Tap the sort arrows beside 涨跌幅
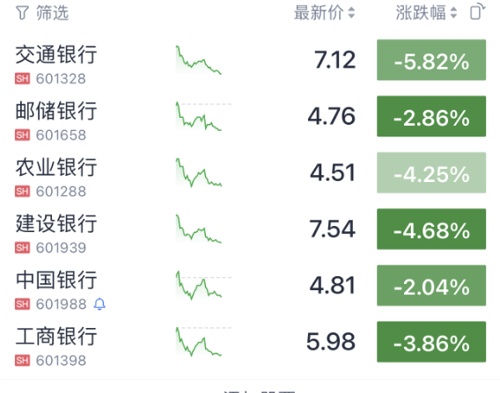The height and width of the screenshot is (393, 500). (453, 13)
